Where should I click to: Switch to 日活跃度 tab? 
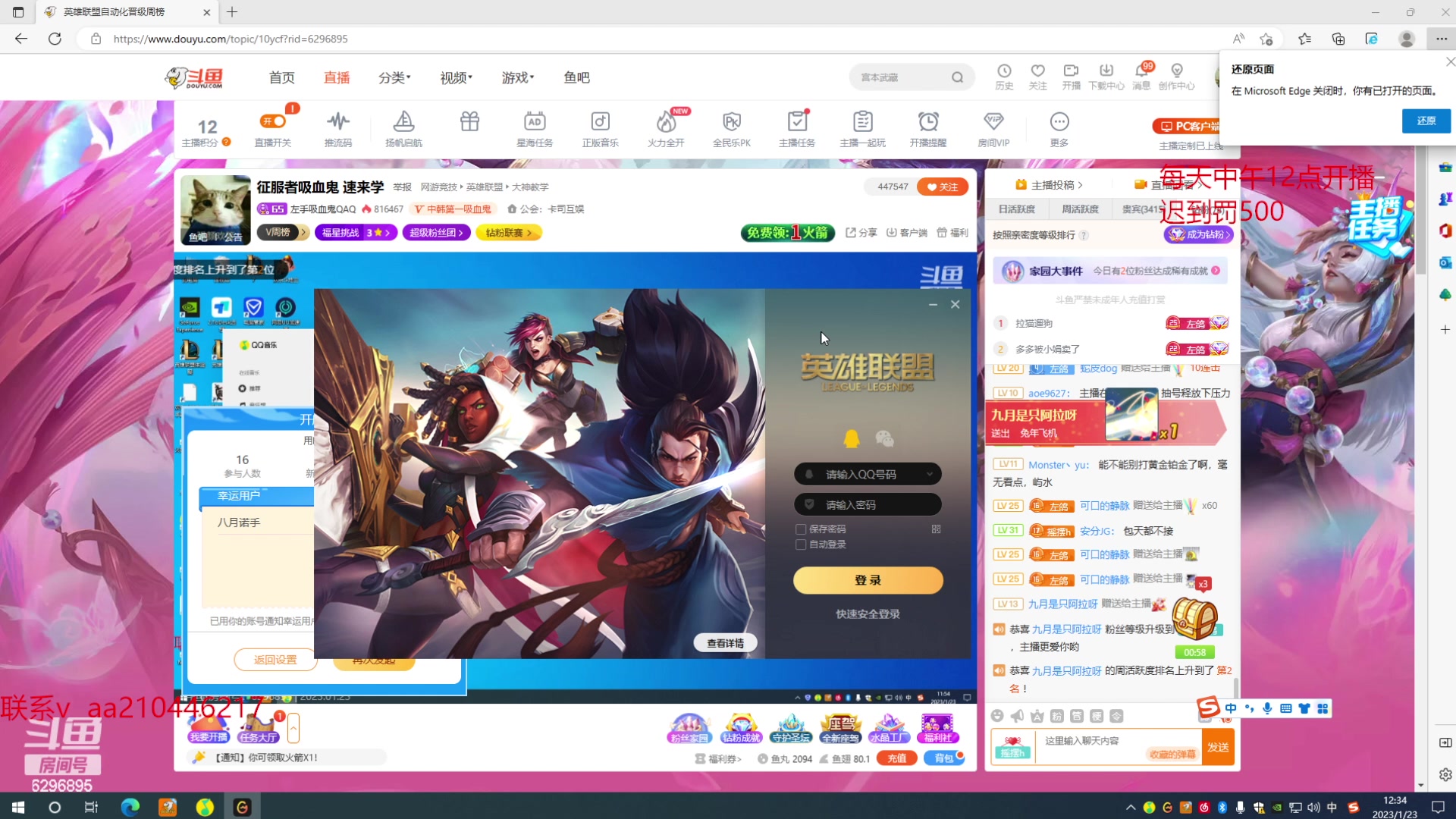[x=1016, y=209]
